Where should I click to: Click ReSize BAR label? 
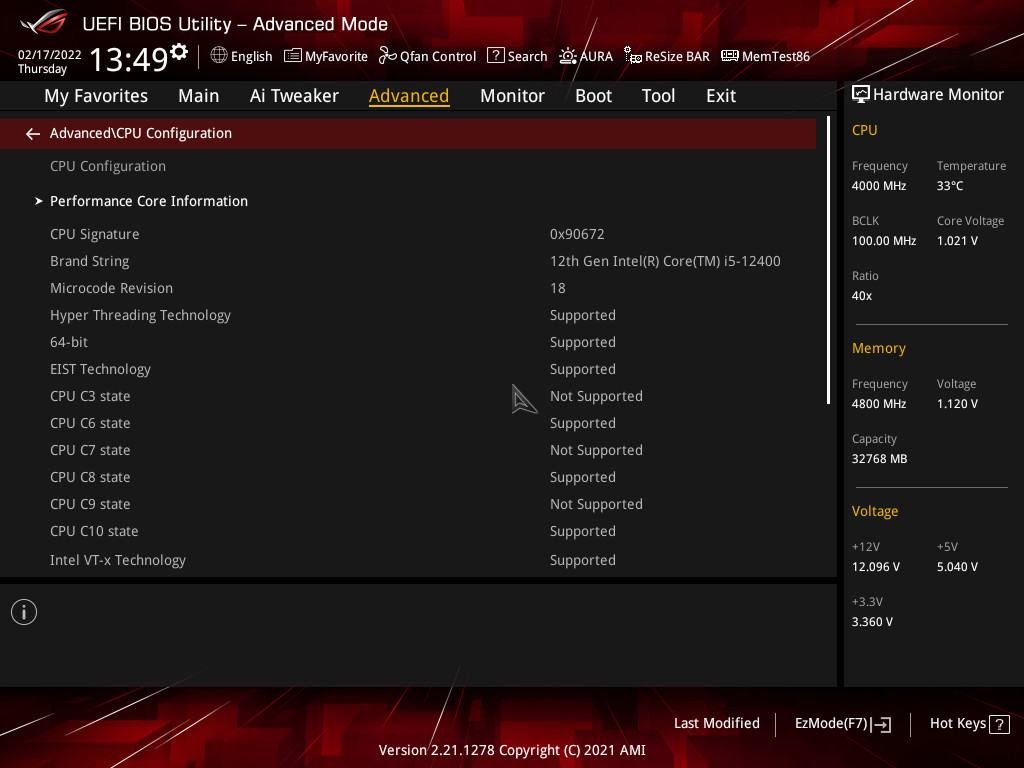(677, 57)
